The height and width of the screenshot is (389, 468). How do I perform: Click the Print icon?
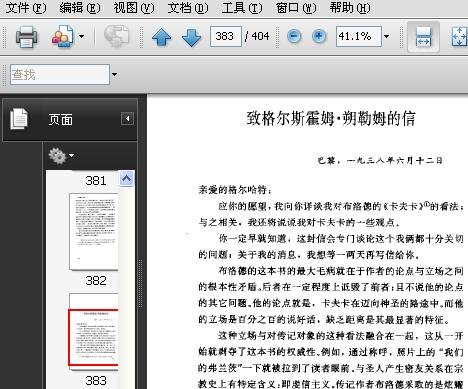pos(26,36)
